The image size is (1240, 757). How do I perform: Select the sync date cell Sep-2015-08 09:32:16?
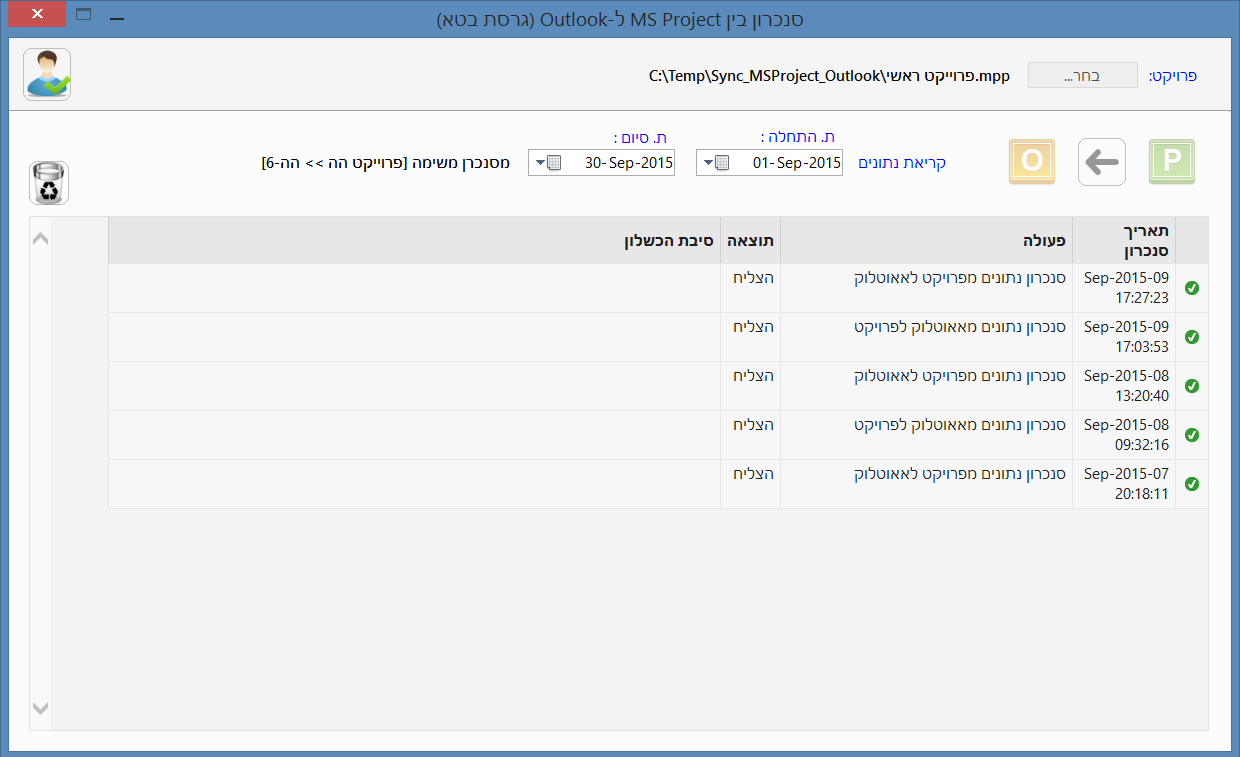tap(1124, 435)
